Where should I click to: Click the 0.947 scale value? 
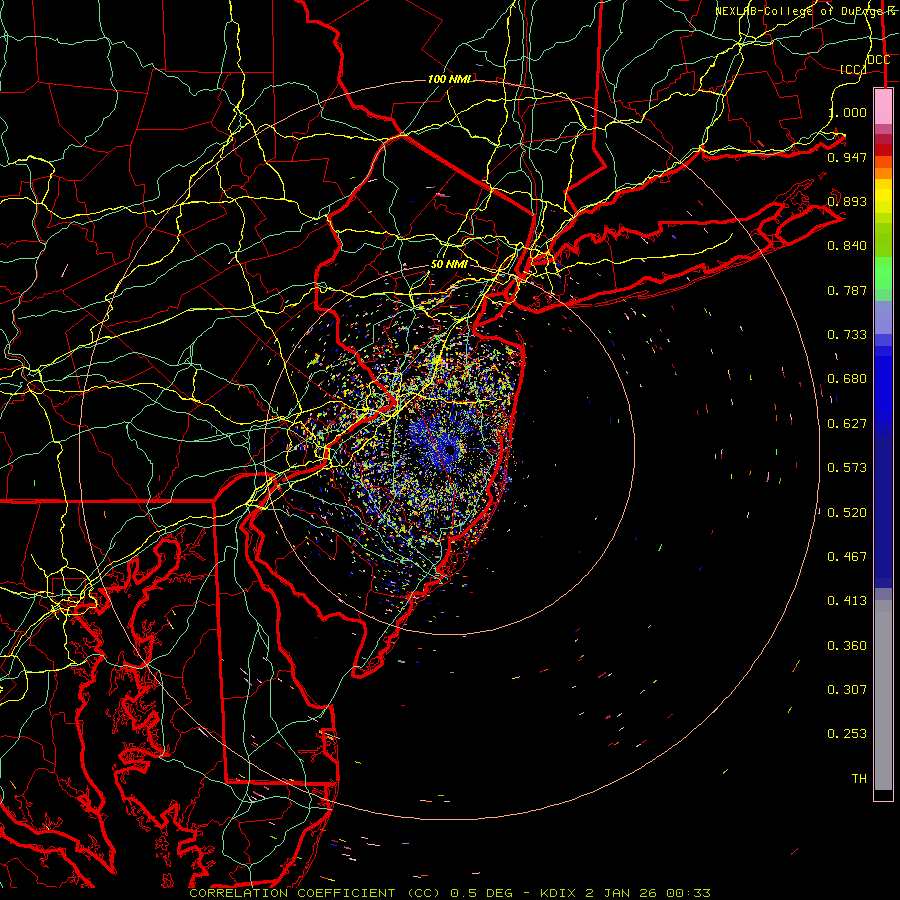(x=847, y=157)
